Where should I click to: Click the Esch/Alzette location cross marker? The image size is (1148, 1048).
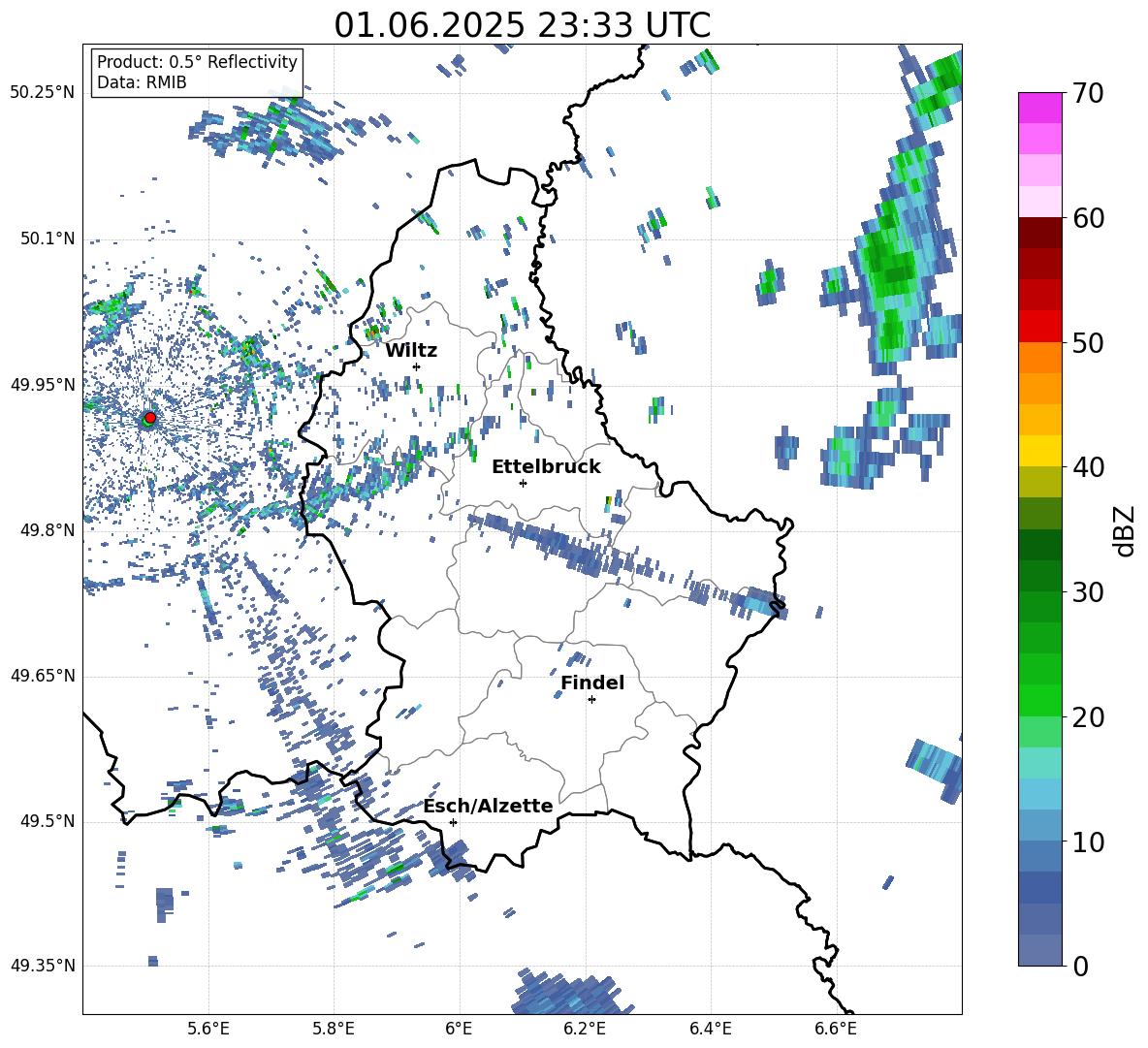[453, 822]
